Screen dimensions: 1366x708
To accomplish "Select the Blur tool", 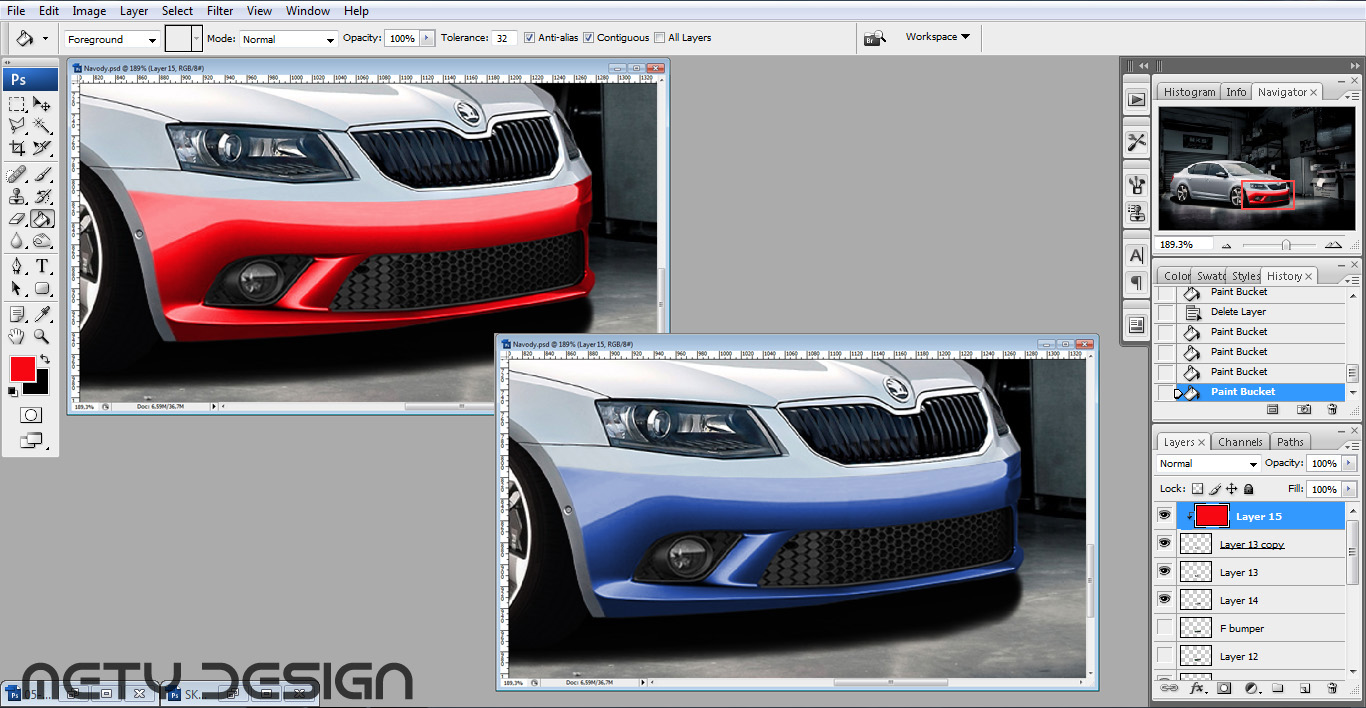I will 17,241.
